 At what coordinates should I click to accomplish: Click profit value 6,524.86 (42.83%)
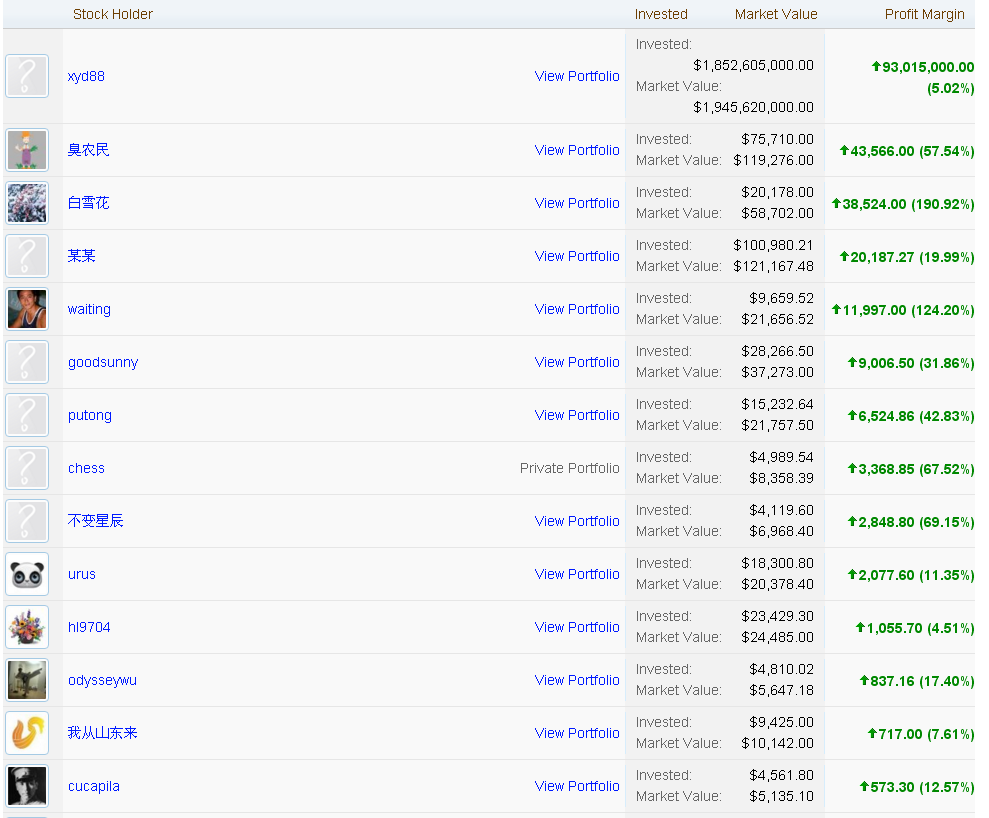(x=911, y=416)
